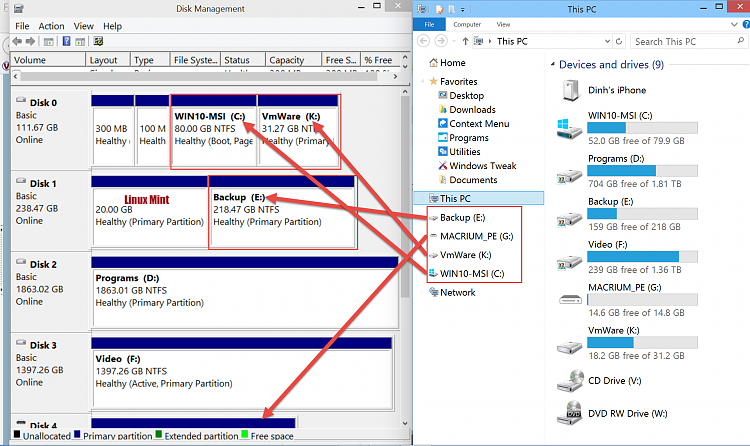Click the Back arrow in Disk Management toolbar
The image size is (750, 446).
click(x=17, y=42)
